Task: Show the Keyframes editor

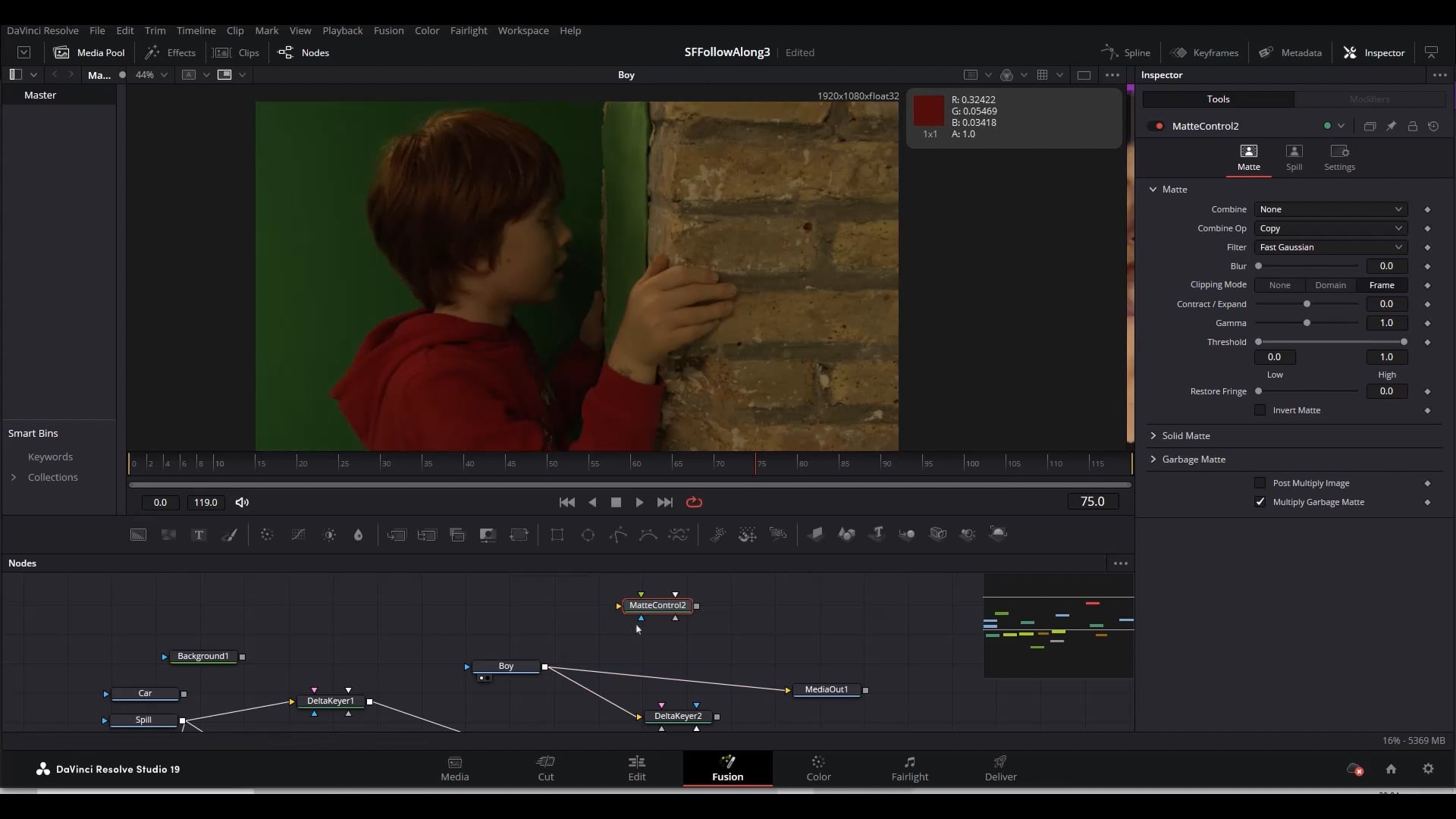Action: click(x=1204, y=52)
